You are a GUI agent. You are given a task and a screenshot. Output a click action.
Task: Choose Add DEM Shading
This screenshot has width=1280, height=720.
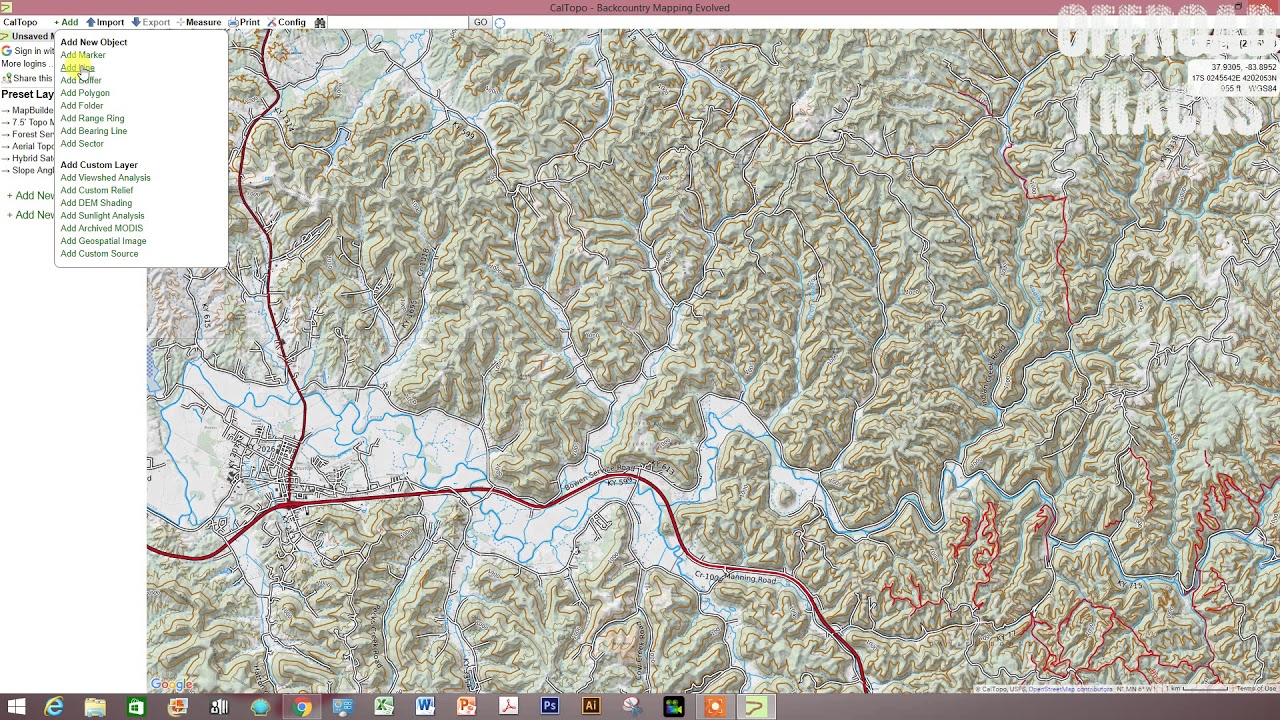point(96,203)
